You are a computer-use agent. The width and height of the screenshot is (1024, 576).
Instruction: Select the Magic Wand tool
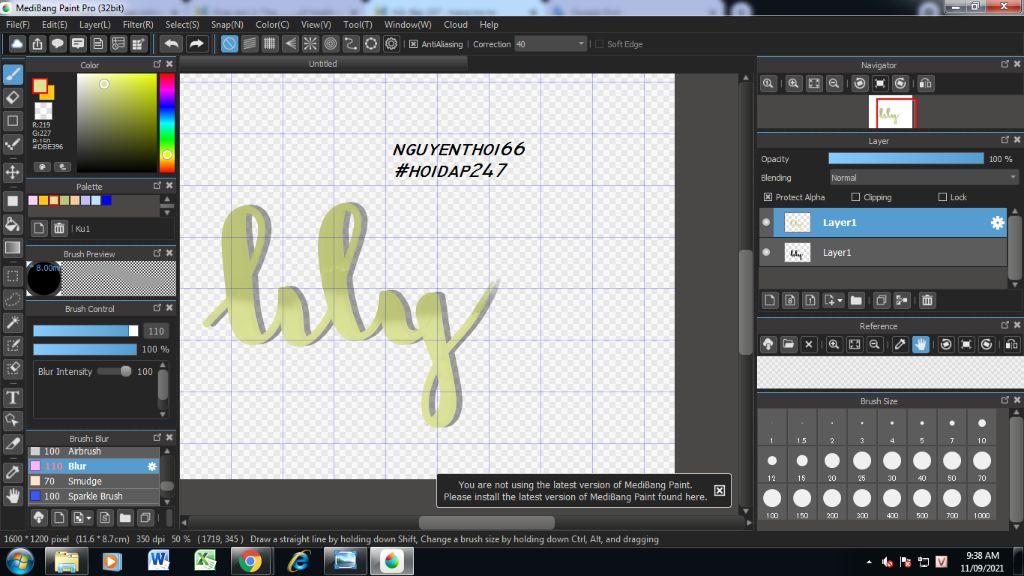[x=13, y=322]
